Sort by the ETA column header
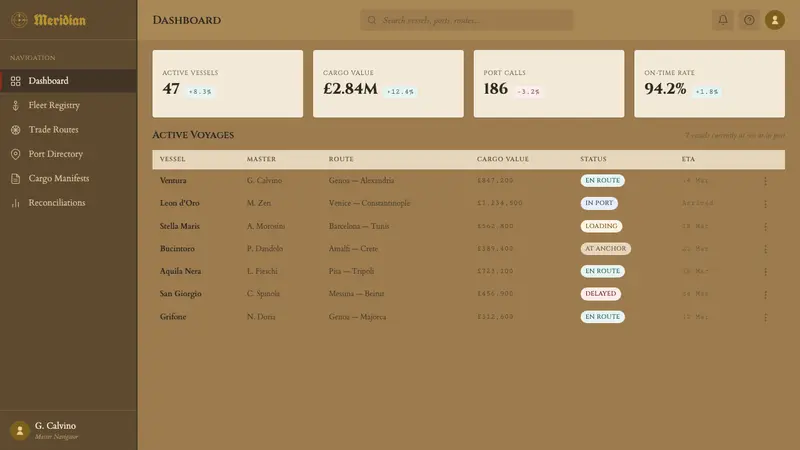 pyautogui.click(x=688, y=159)
